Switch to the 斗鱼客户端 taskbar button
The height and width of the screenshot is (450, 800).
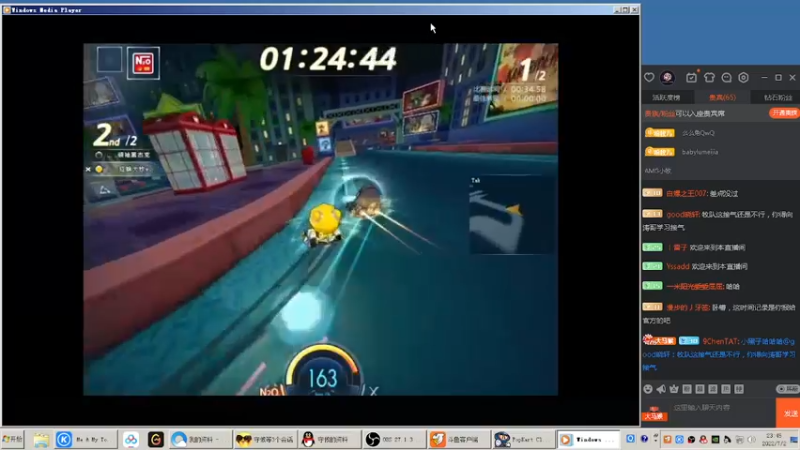pyautogui.click(x=458, y=439)
